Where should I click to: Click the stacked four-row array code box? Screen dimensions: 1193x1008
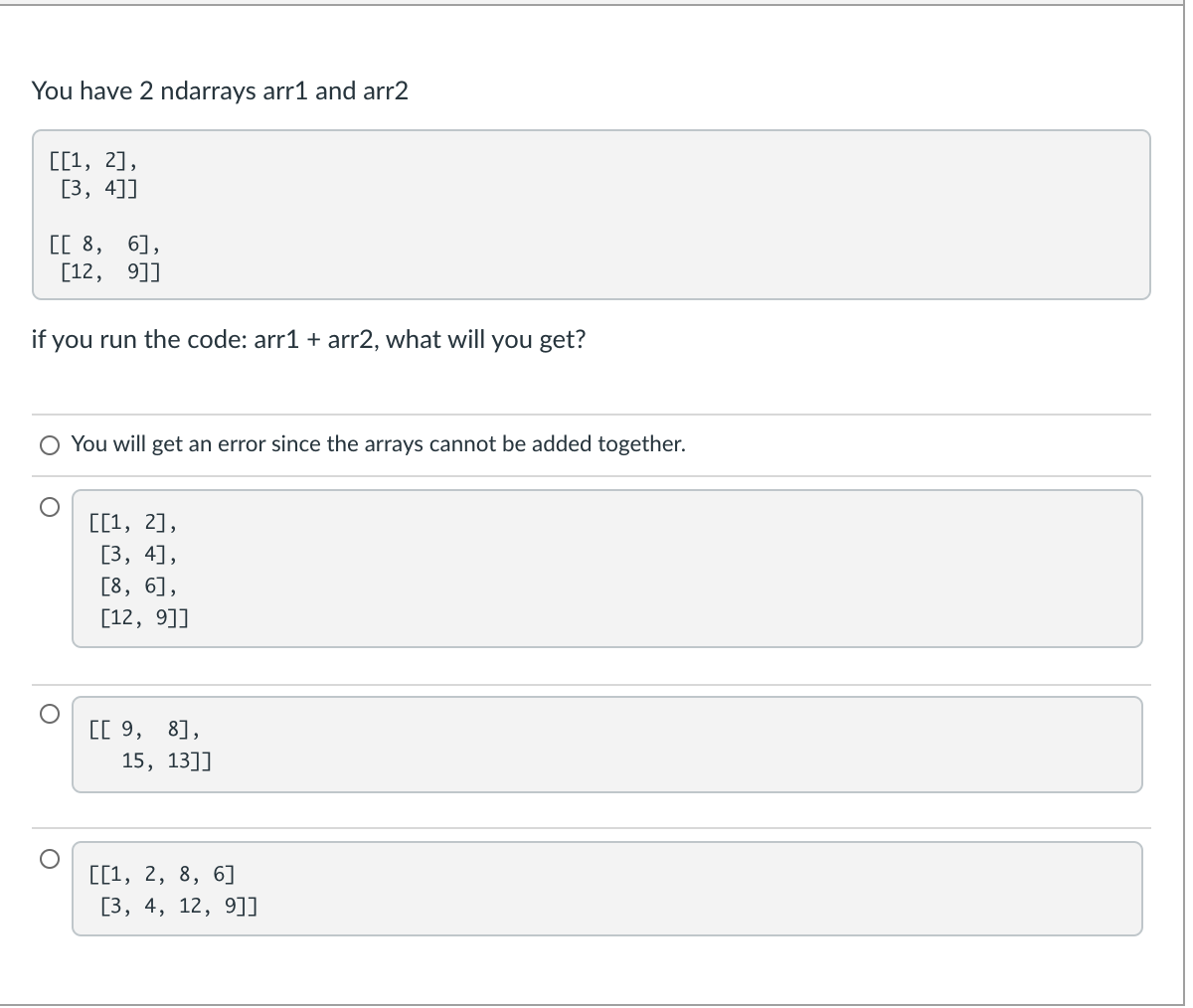click(606, 569)
